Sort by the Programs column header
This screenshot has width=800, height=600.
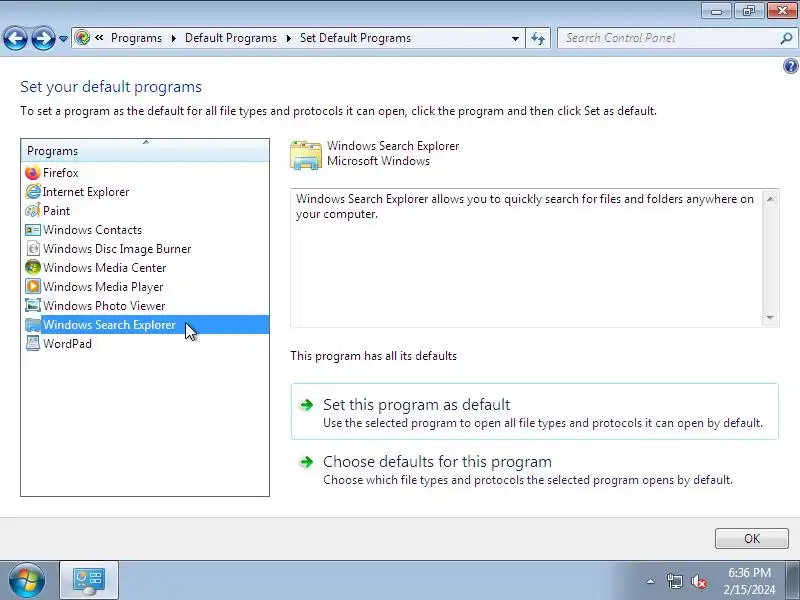(x=145, y=151)
